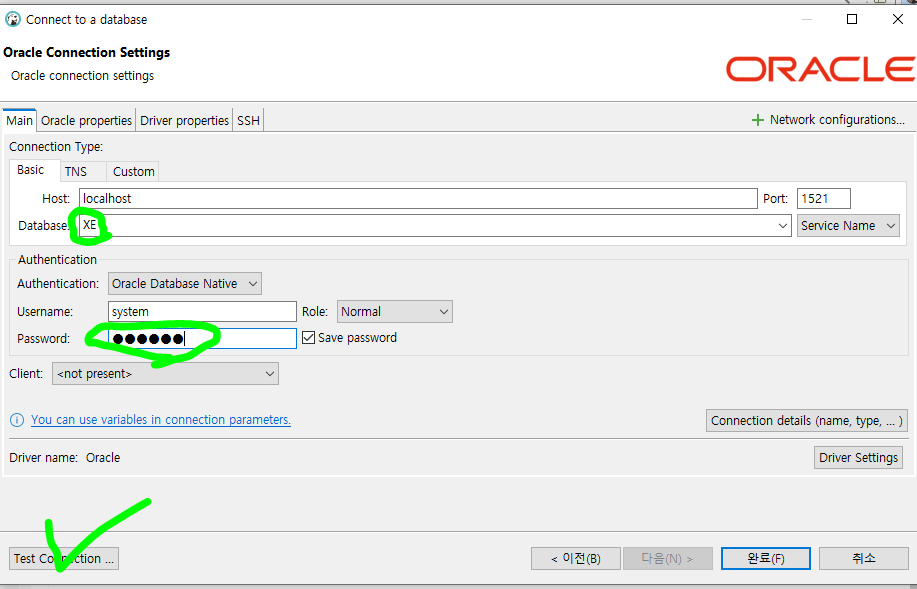
Task: Expand the Authentication method dropdown
Action: tap(185, 284)
